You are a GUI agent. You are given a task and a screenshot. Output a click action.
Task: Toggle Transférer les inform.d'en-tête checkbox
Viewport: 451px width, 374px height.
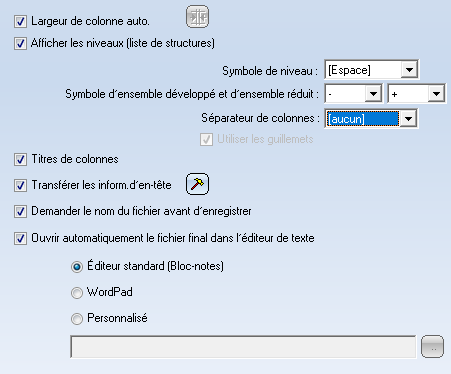pos(20,185)
